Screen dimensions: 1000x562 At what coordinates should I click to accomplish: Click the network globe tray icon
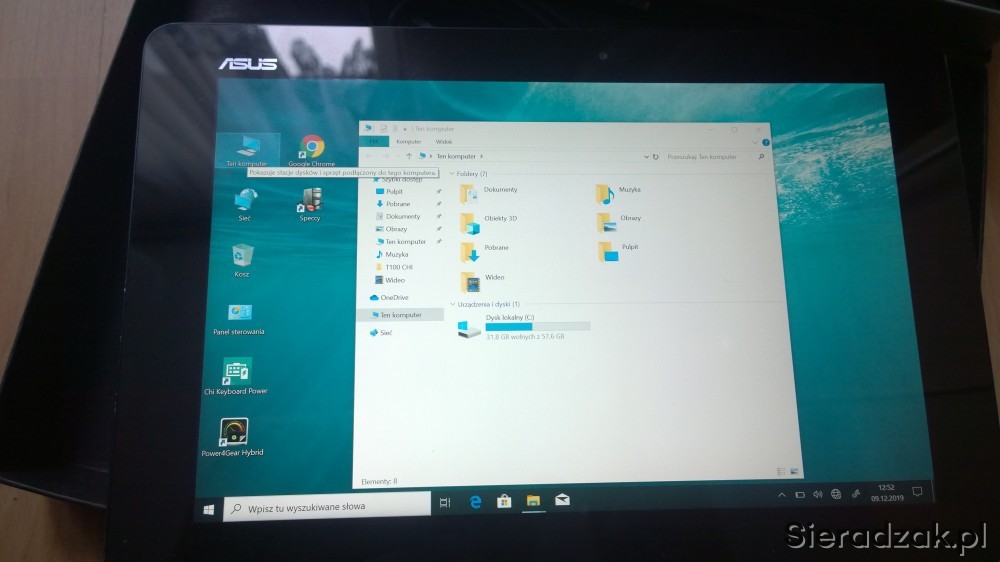pyautogui.click(x=835, y=494)
